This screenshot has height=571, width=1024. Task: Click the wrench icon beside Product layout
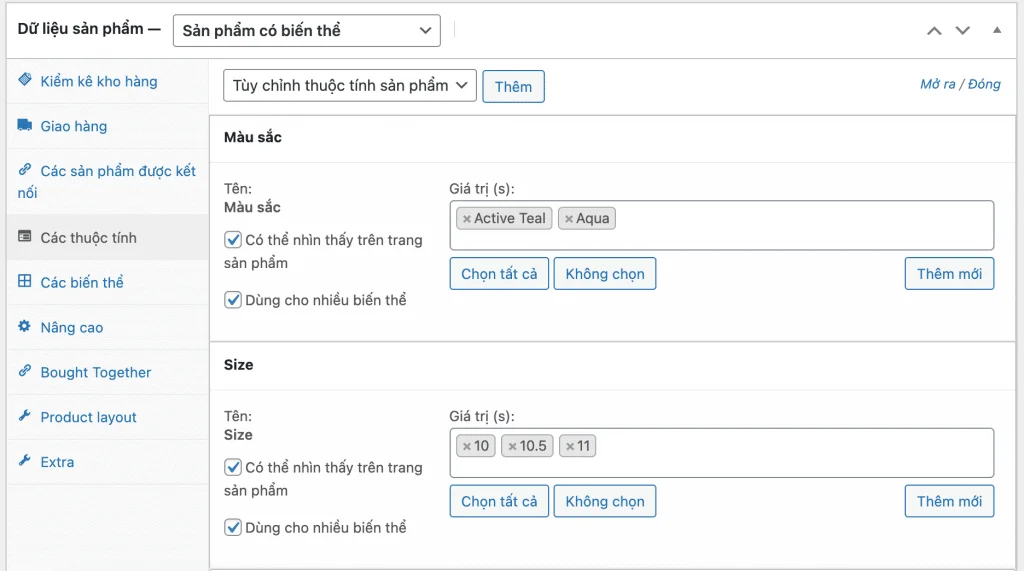point(25,417)
